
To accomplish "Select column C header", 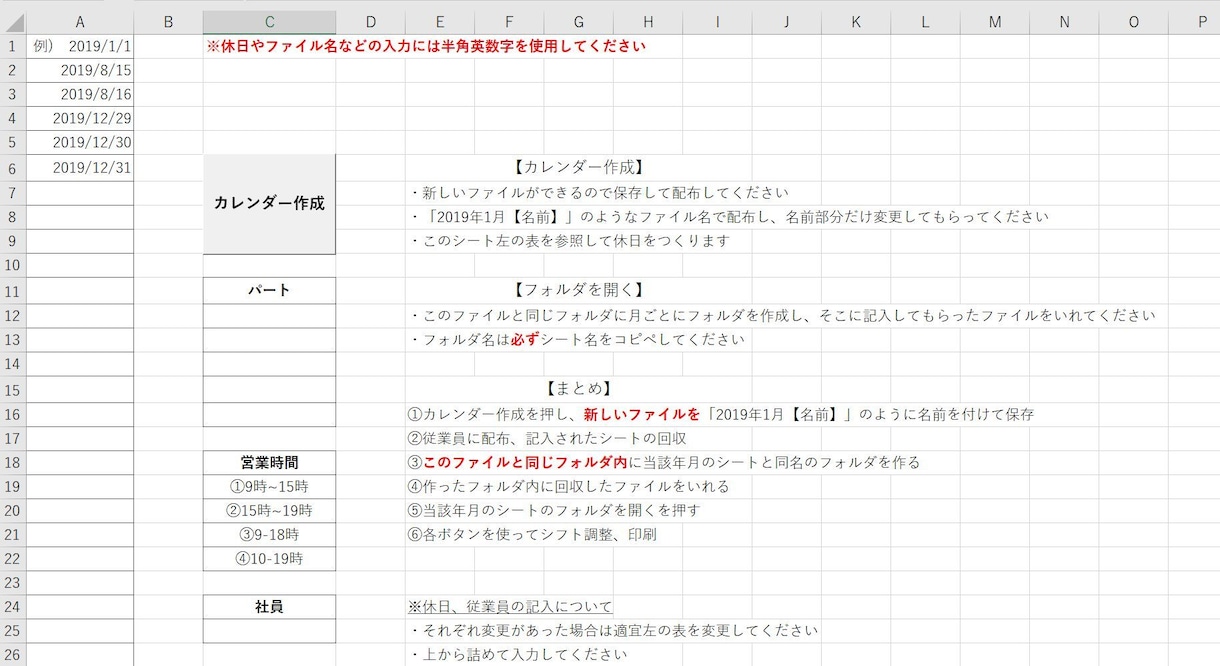I will [x=269, y=22].
